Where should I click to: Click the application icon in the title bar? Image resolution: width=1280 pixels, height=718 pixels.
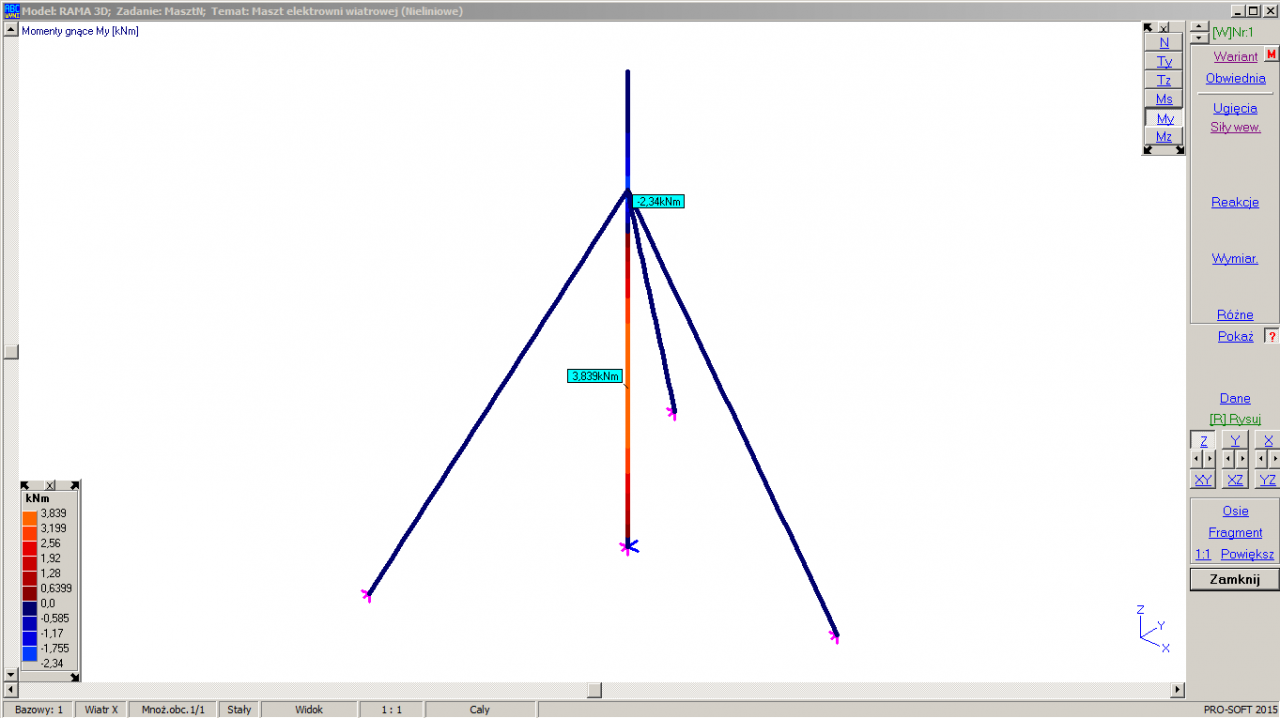click(x=12, y=10)
